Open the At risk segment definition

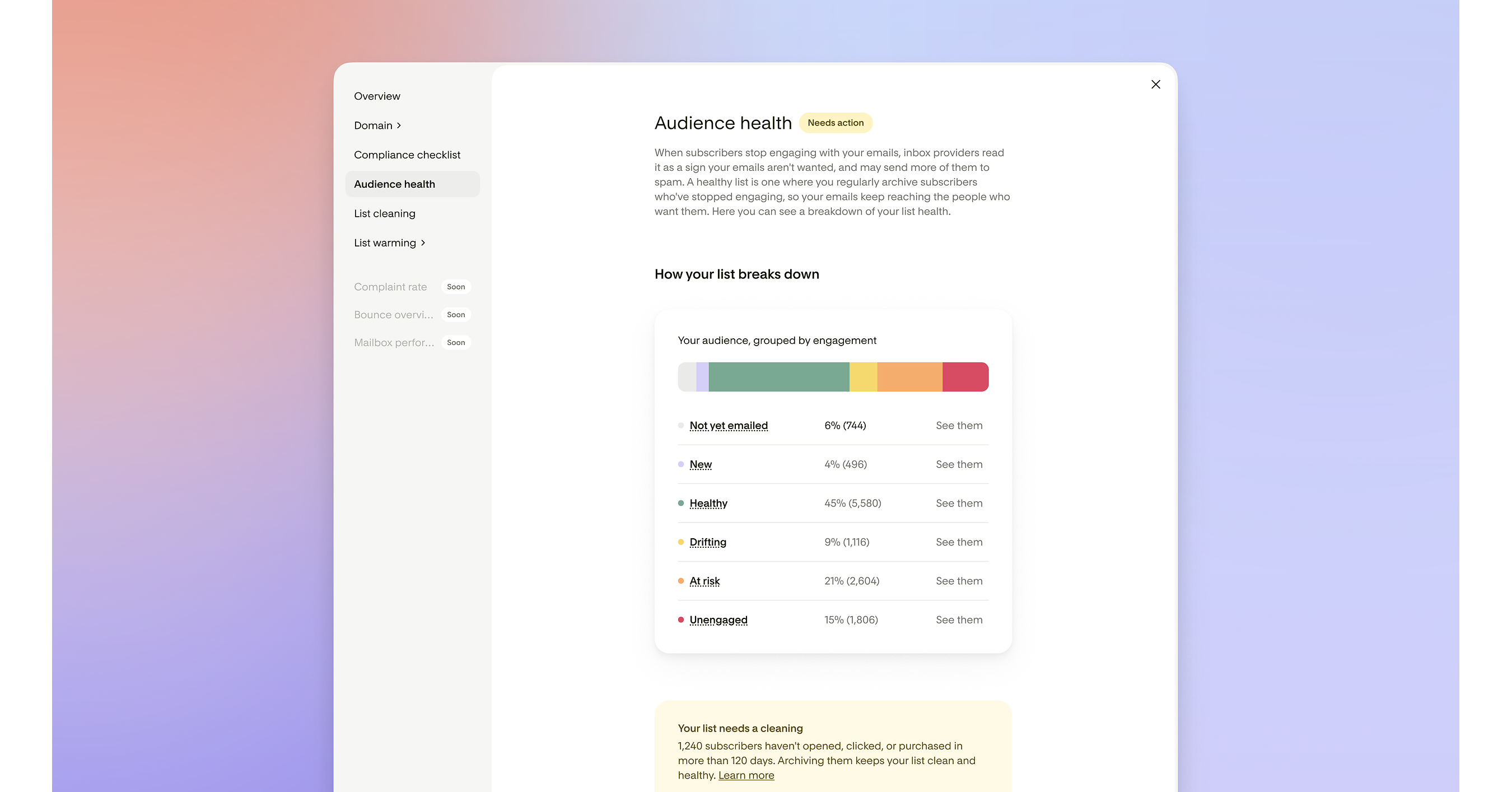(x=704, y=581)
